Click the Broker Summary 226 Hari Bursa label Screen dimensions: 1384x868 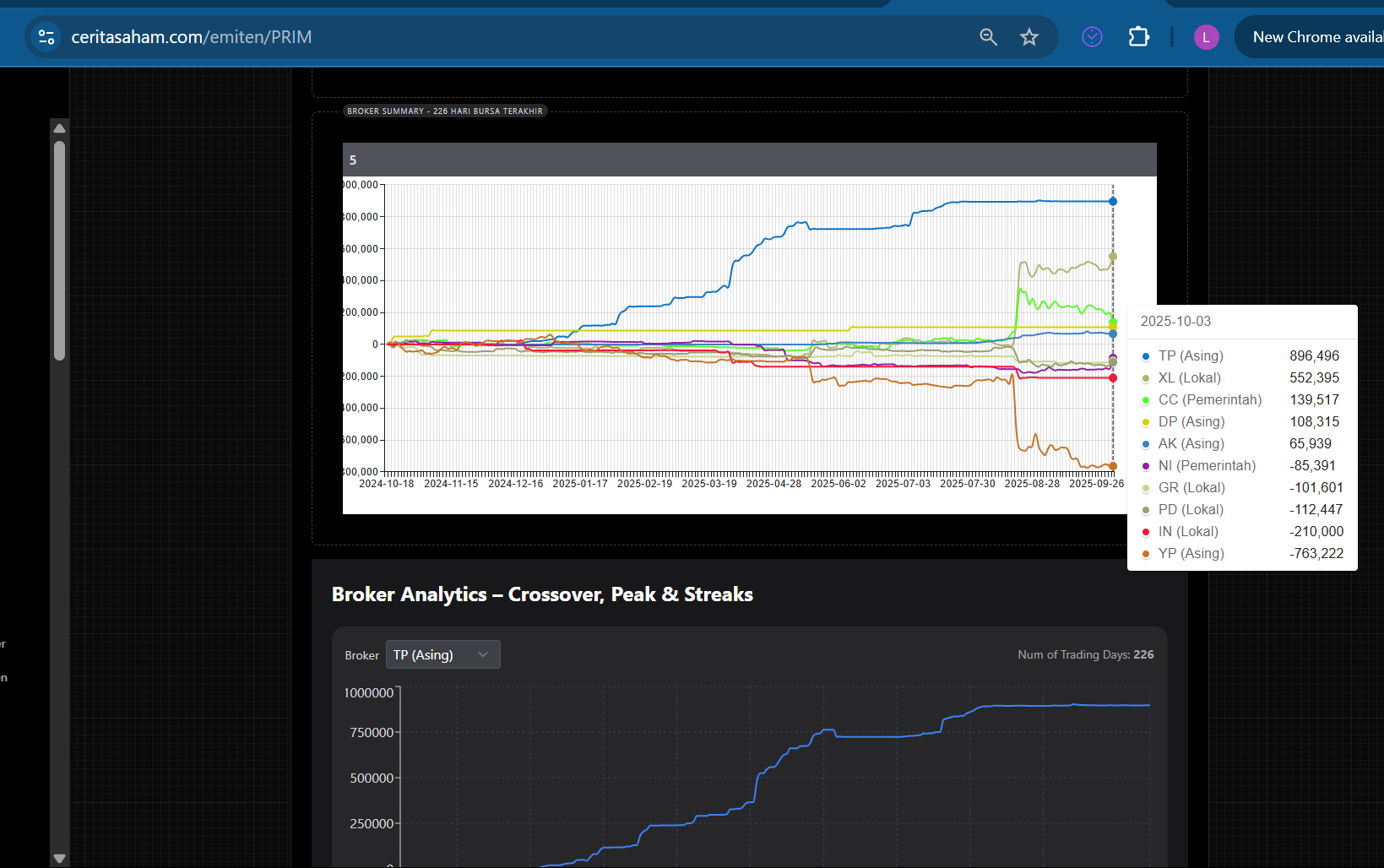[445, 111]
